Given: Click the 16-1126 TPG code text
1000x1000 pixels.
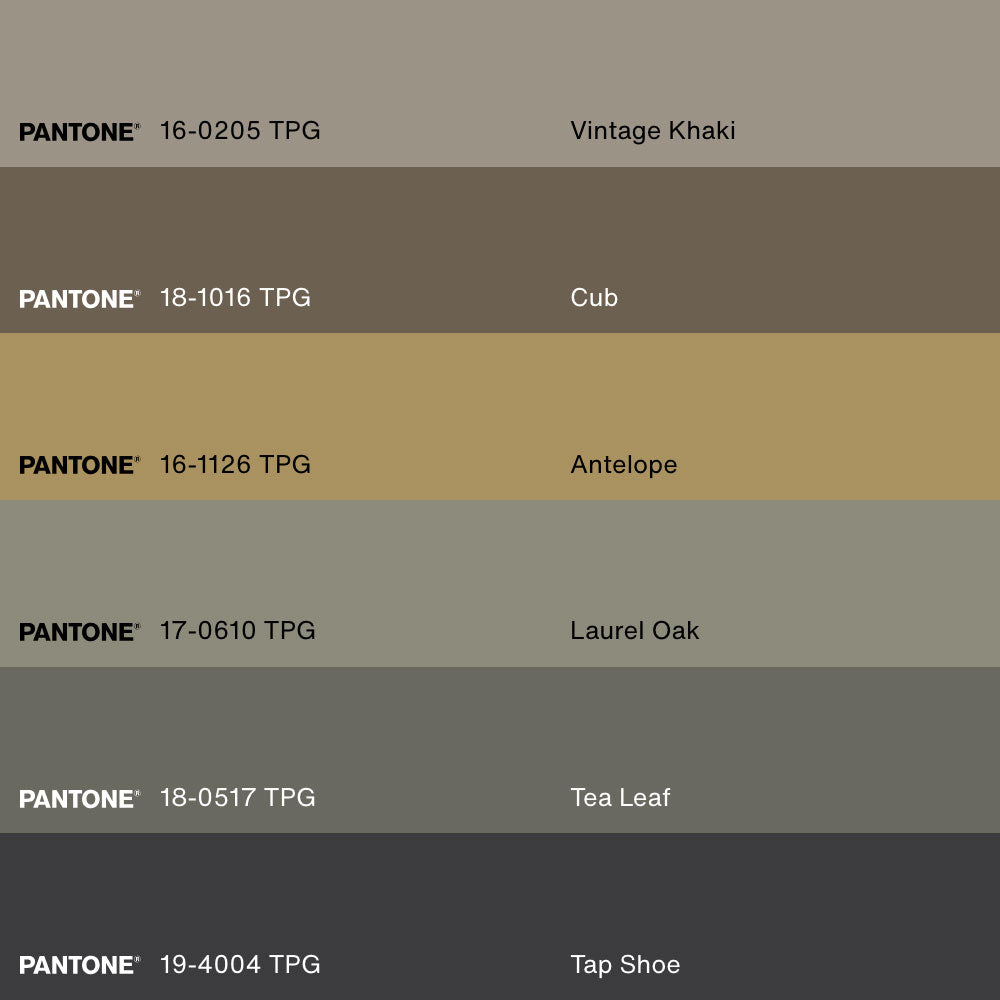Looking at the screenshot, I should tap(235, 464).
